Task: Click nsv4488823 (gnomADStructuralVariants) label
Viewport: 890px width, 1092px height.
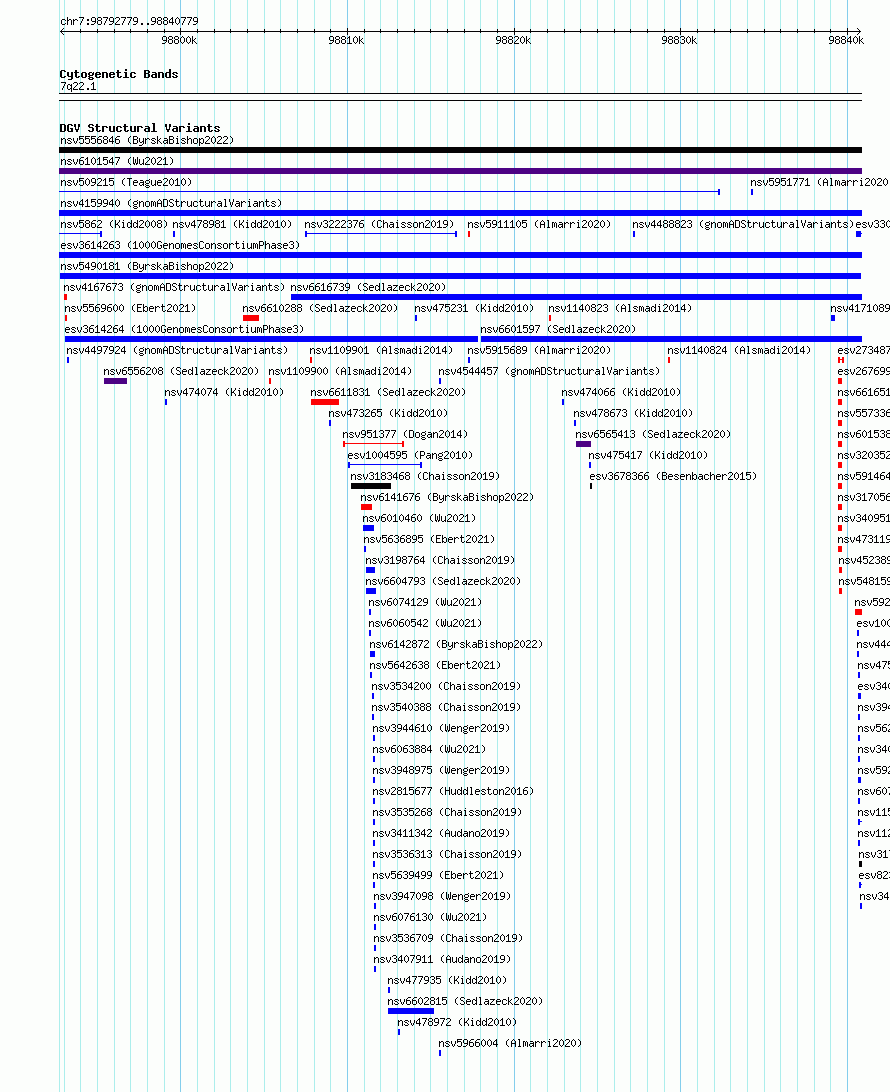Action: (x=743, y=224)
